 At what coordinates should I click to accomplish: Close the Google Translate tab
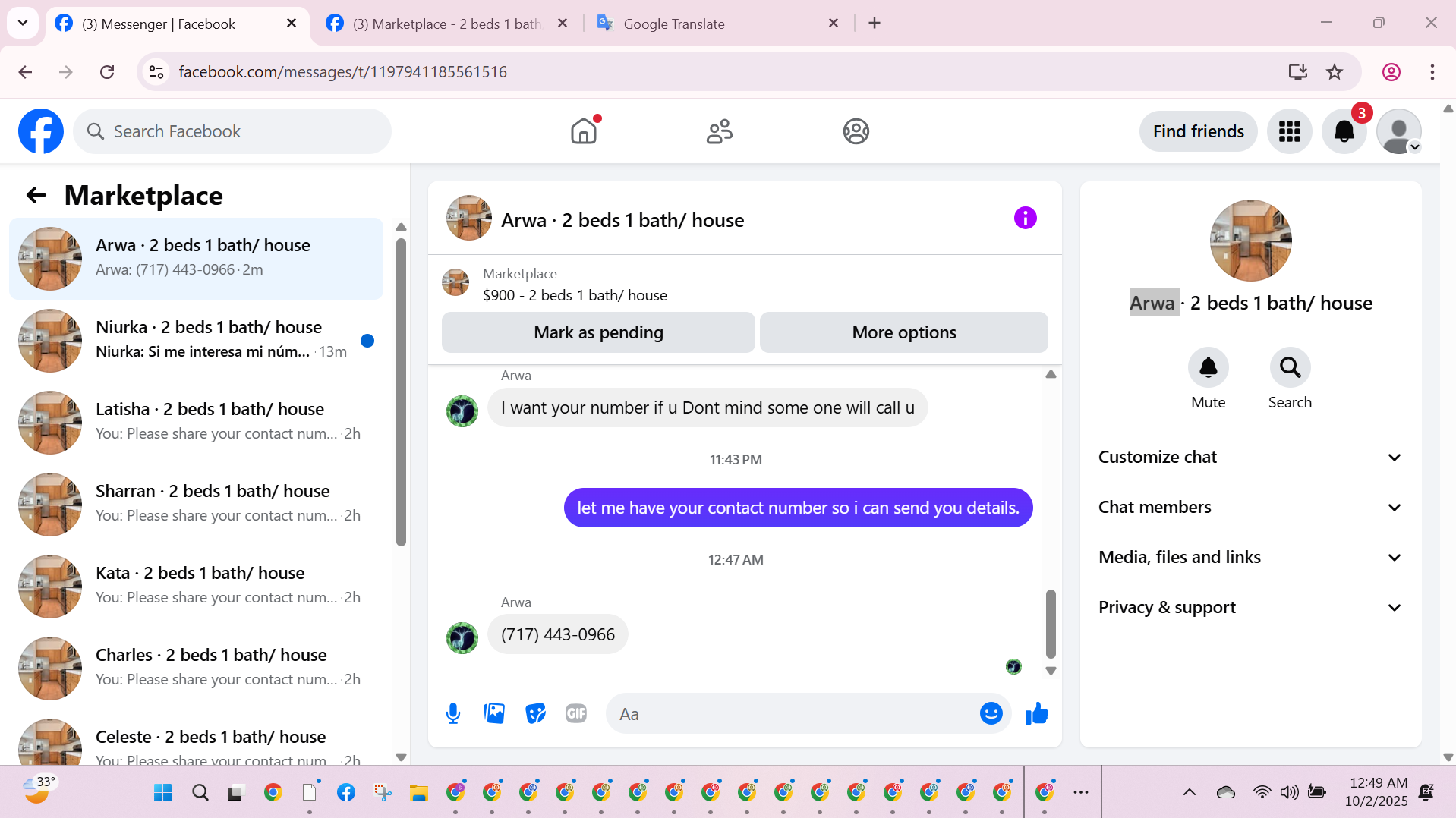pos(834,24)
